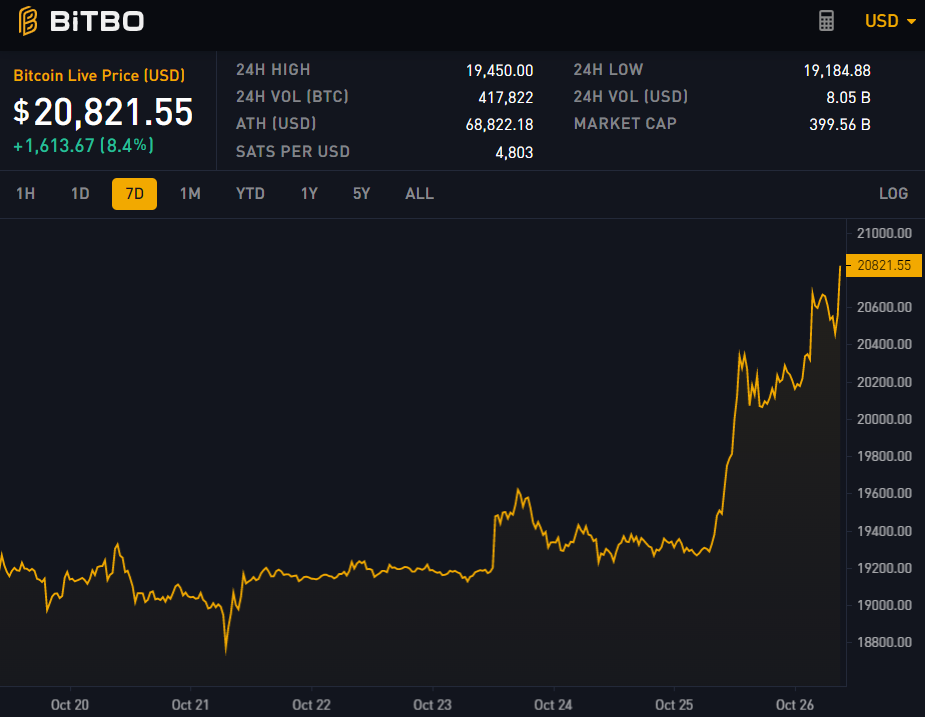Switch chart to 1M range
The height and width of the screenshot is (717, 925).
(x=191, y=194)
